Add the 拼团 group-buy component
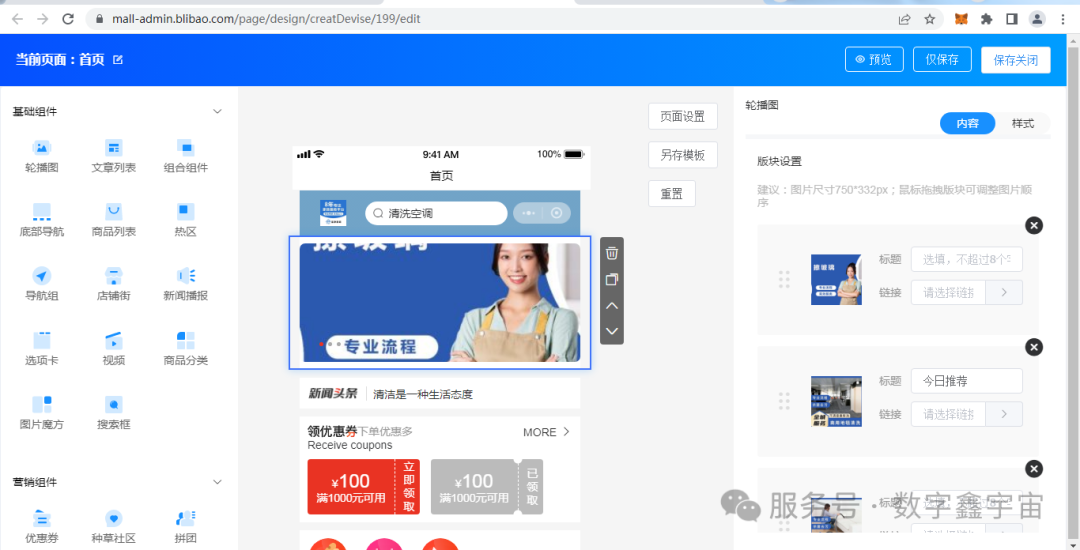Viewport: 1080px width, 550px height. (185, 527)
